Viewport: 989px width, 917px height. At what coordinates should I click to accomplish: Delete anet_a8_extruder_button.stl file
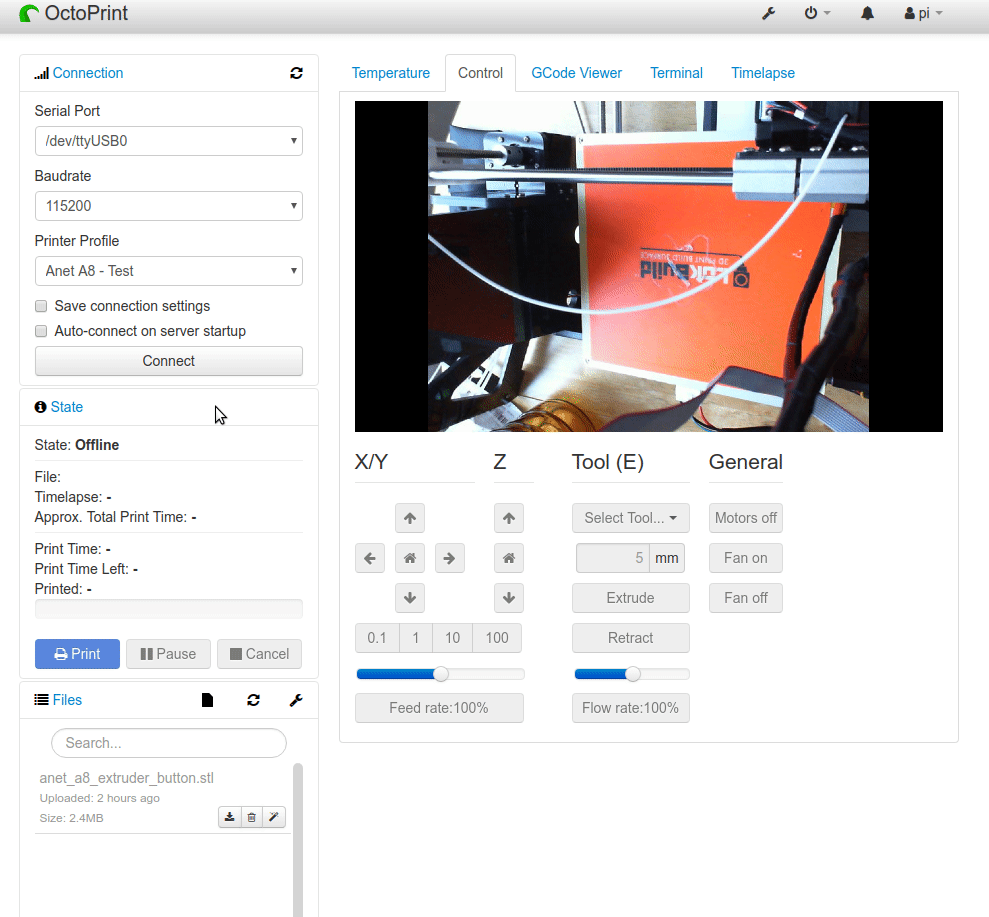(251, 817)
